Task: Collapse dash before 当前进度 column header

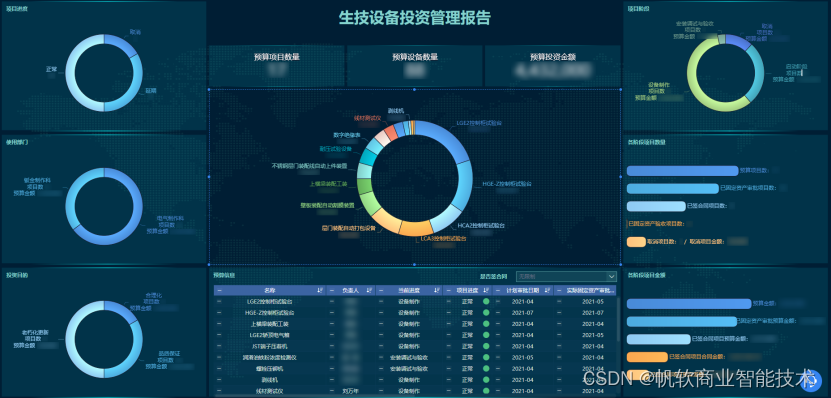Action: tap(381, 290)
